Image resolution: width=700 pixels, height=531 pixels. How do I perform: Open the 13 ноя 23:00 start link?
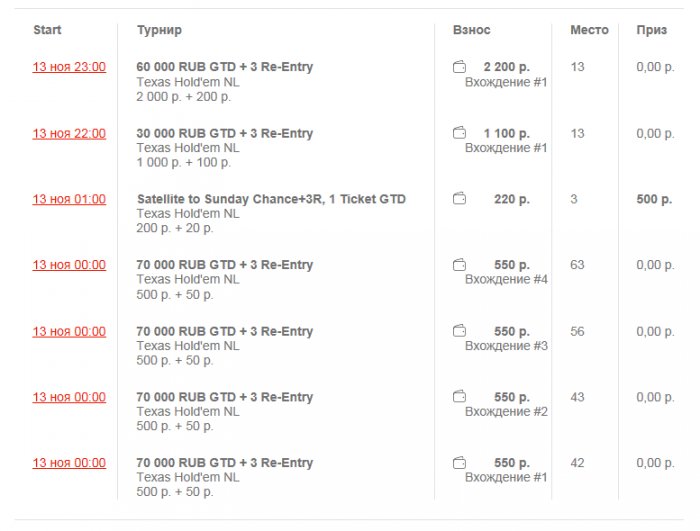point(69,67)
